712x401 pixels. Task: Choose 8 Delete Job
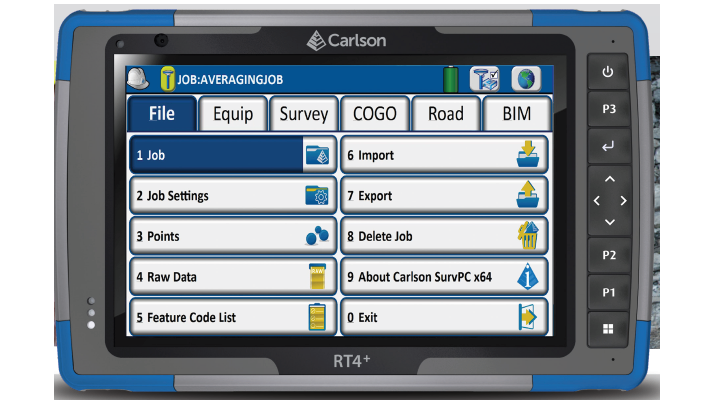[x=444, y=236]
